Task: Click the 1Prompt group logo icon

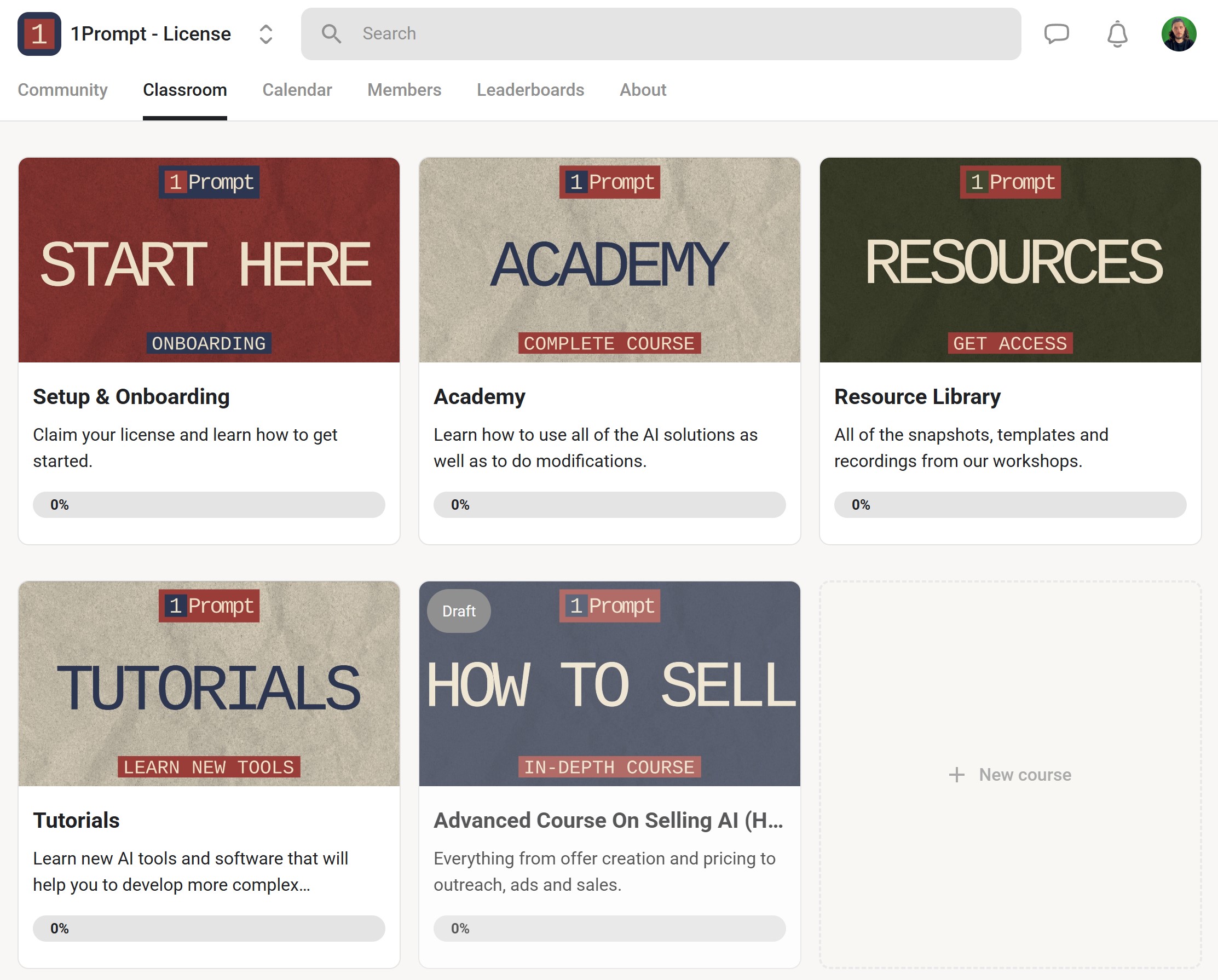Action: [39, 34]
